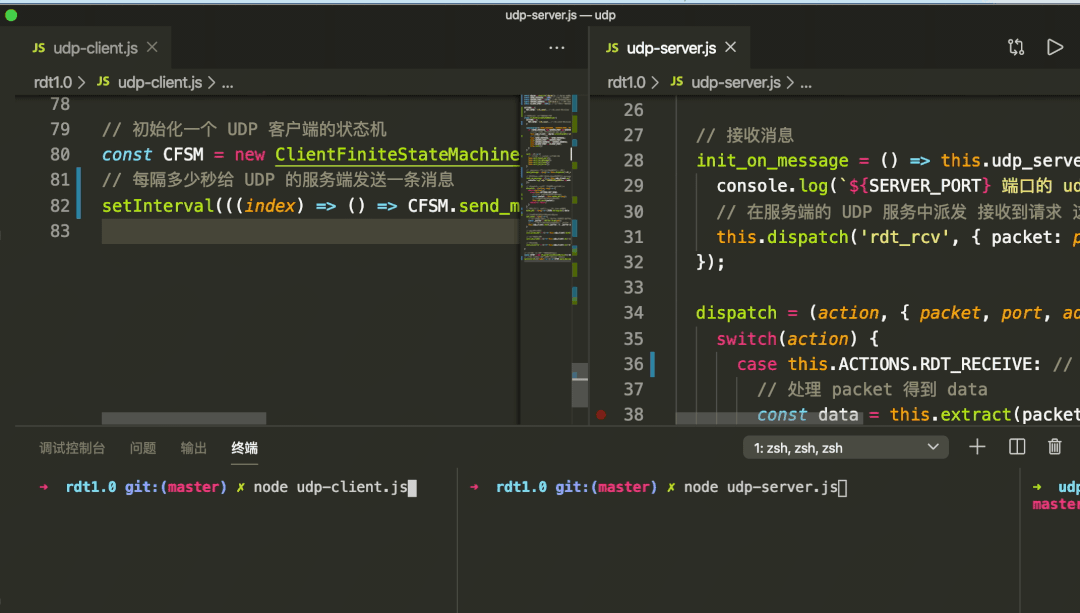Viewport: 1080px width, 613px height.
Task: Click rdt1.0 breadcrumb in right editor
Action: click(x=626, y=83)
